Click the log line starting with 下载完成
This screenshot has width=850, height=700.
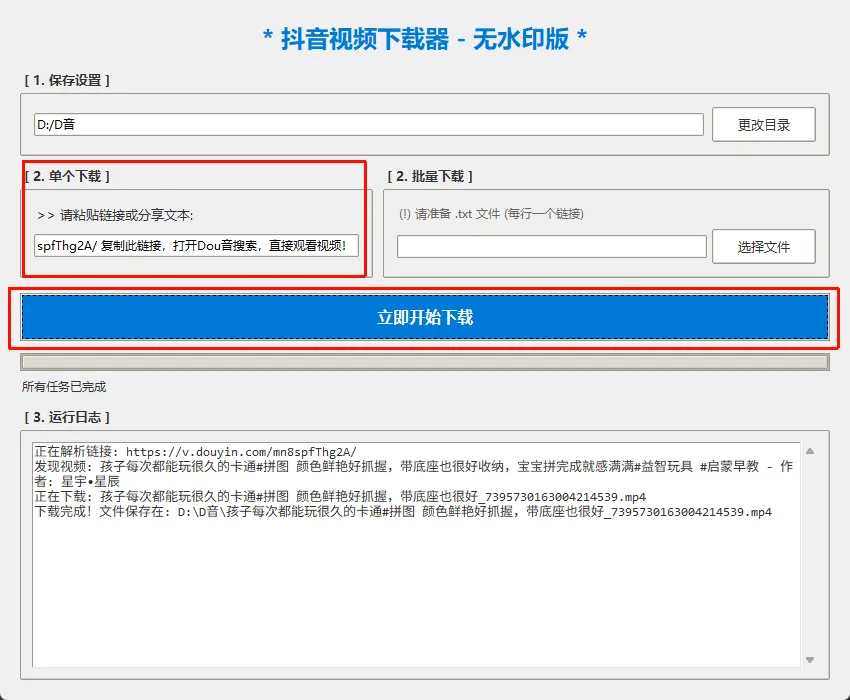[403, 512]
